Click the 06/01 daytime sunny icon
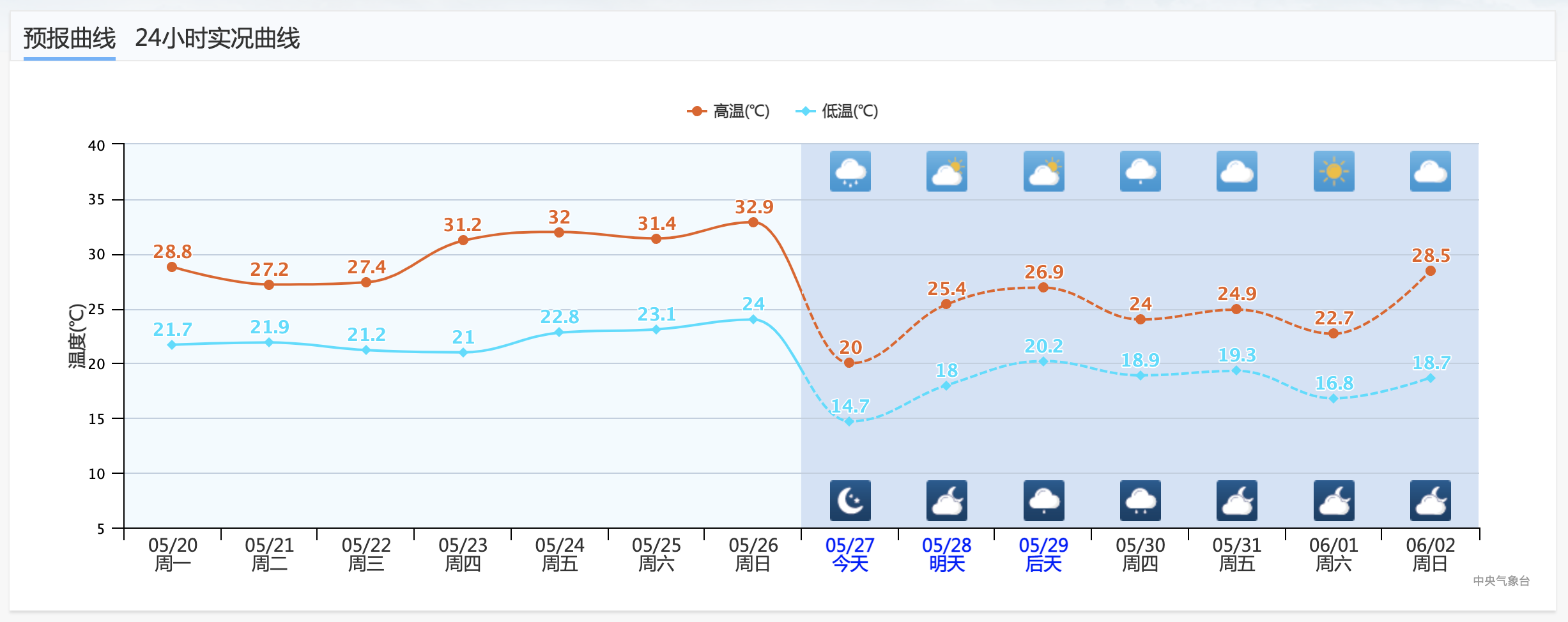The height and width of the screenshot is (622, 1568). click(x=1334, y=171)
